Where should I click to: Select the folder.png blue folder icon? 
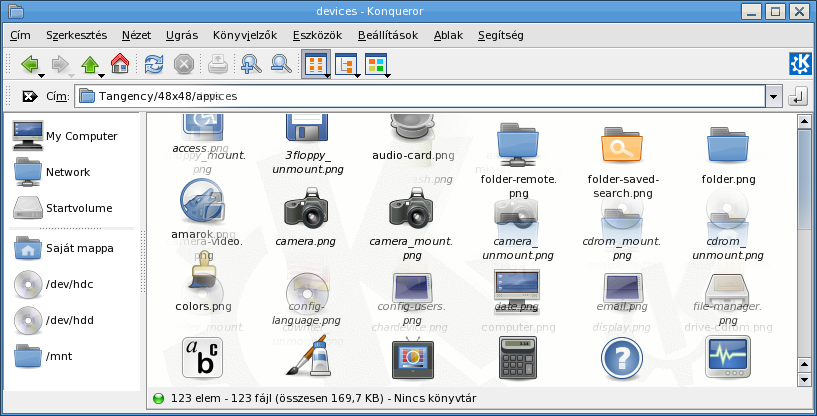(x=728, y=144)
